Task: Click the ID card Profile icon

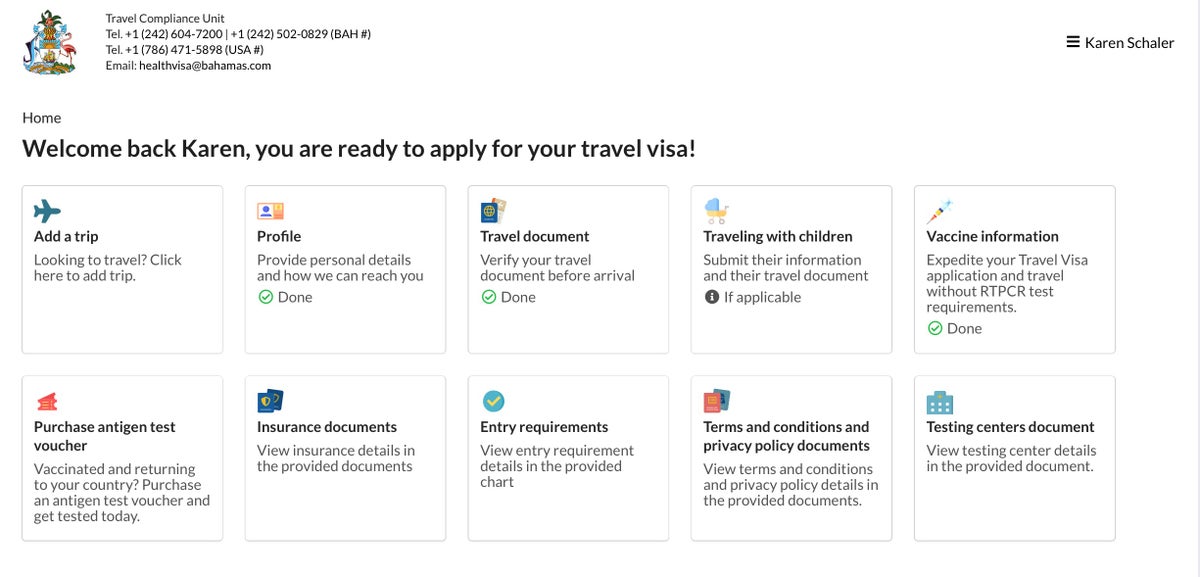Action: [x=270, y=211]
